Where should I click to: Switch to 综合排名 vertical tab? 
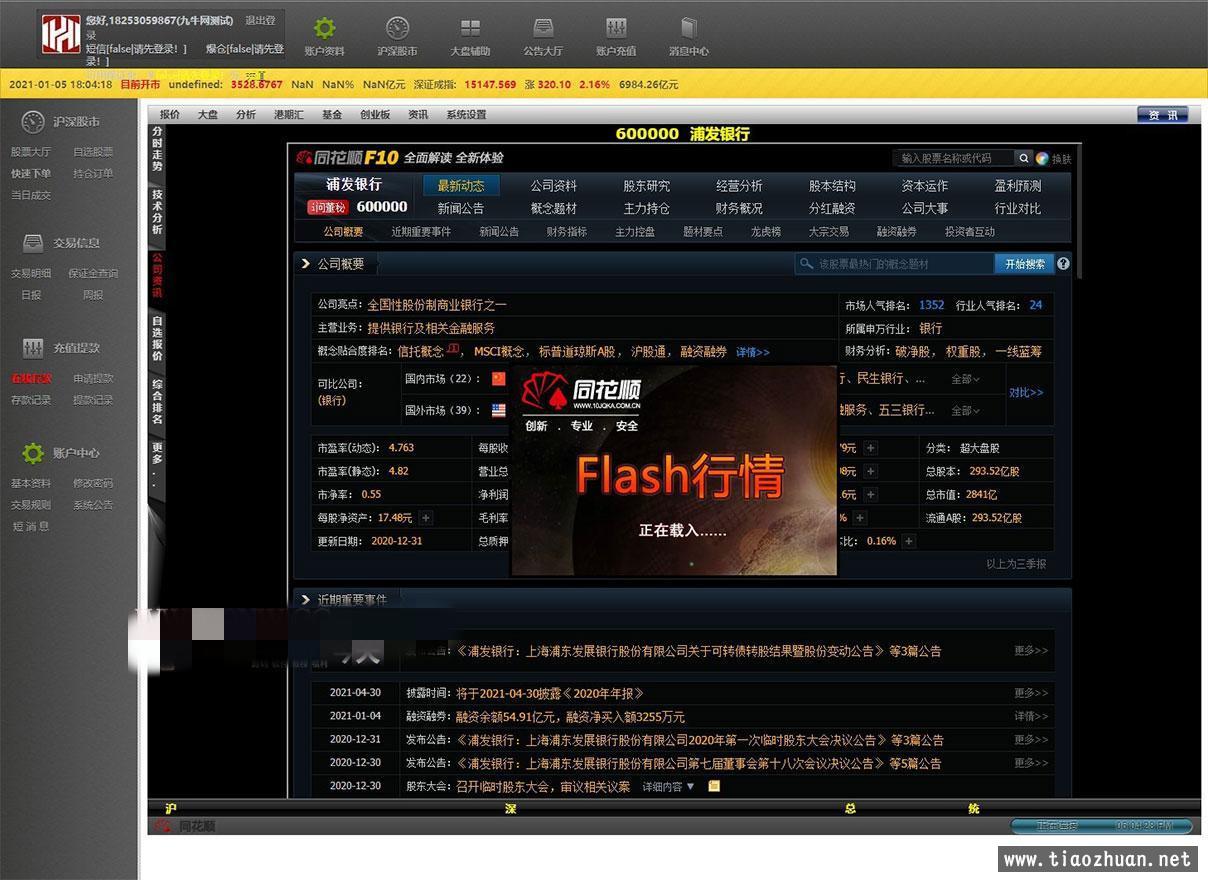point(157,402)
